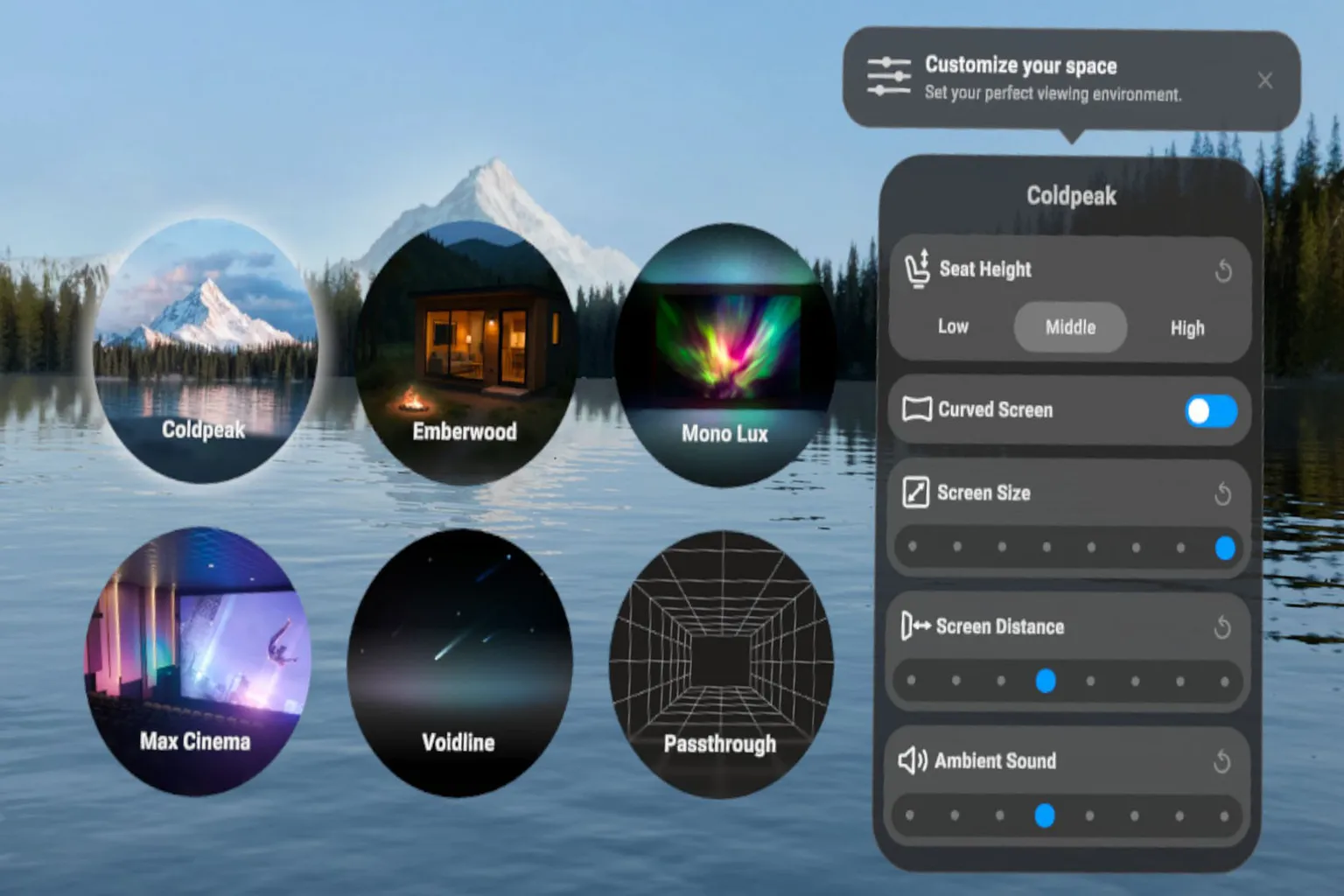Click the Customize your space heading
The image size is (1344, 896).
point(1020,66)
